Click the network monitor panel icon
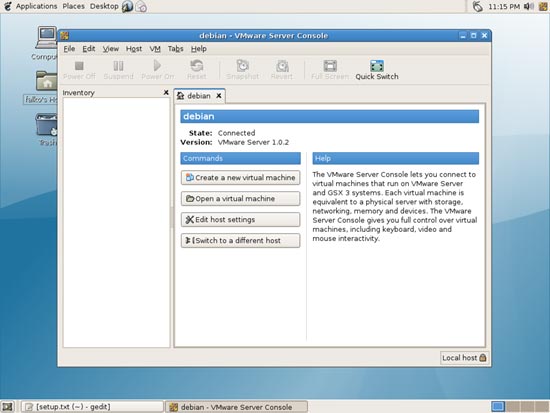 [x=477, y=6]
